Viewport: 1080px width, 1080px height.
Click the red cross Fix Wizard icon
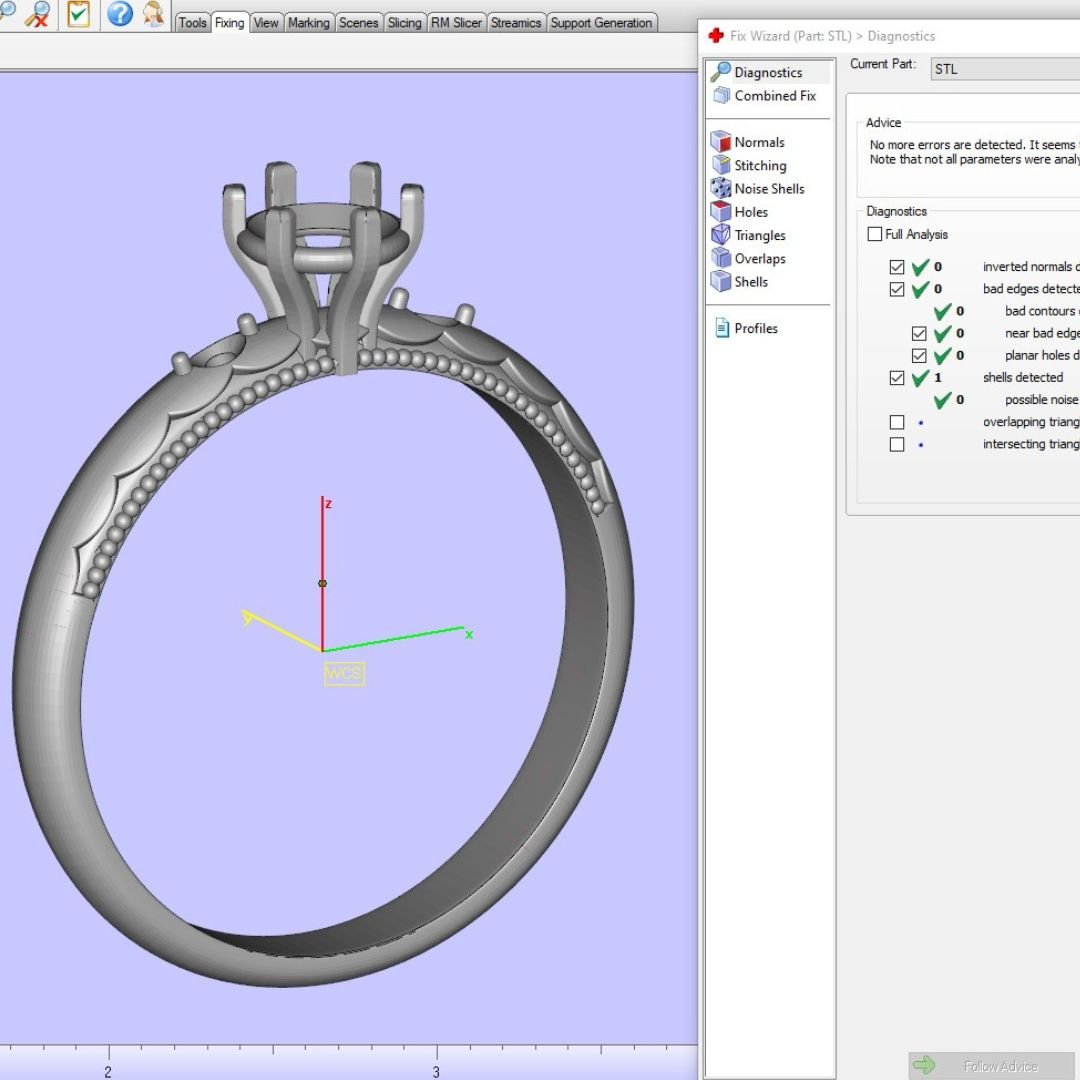(716, 35)
